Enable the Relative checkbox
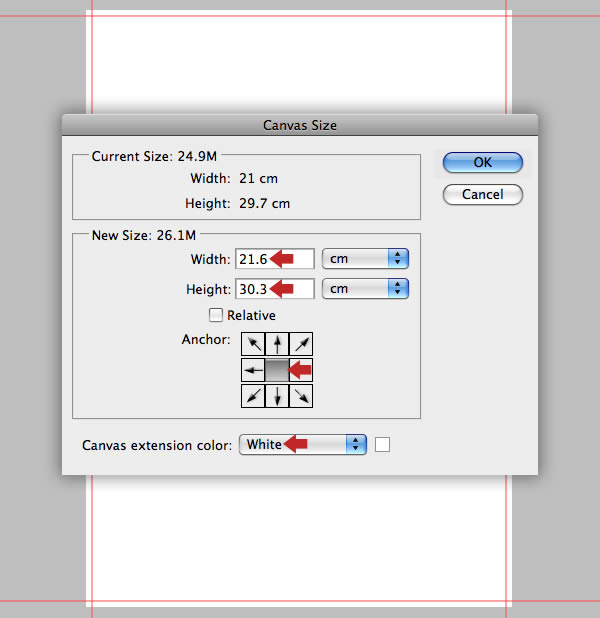This screenshot has width=600, height=618. pos(216,315)
